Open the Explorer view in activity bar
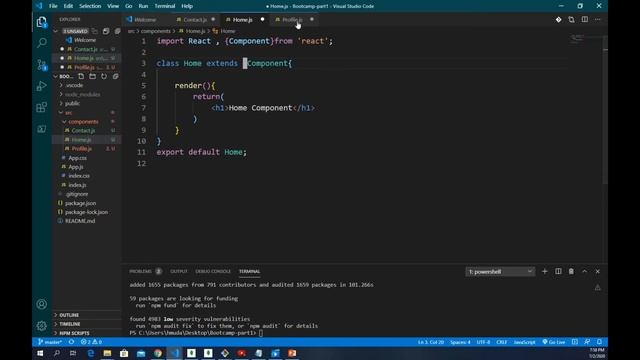640x360 pixels. 42,22
